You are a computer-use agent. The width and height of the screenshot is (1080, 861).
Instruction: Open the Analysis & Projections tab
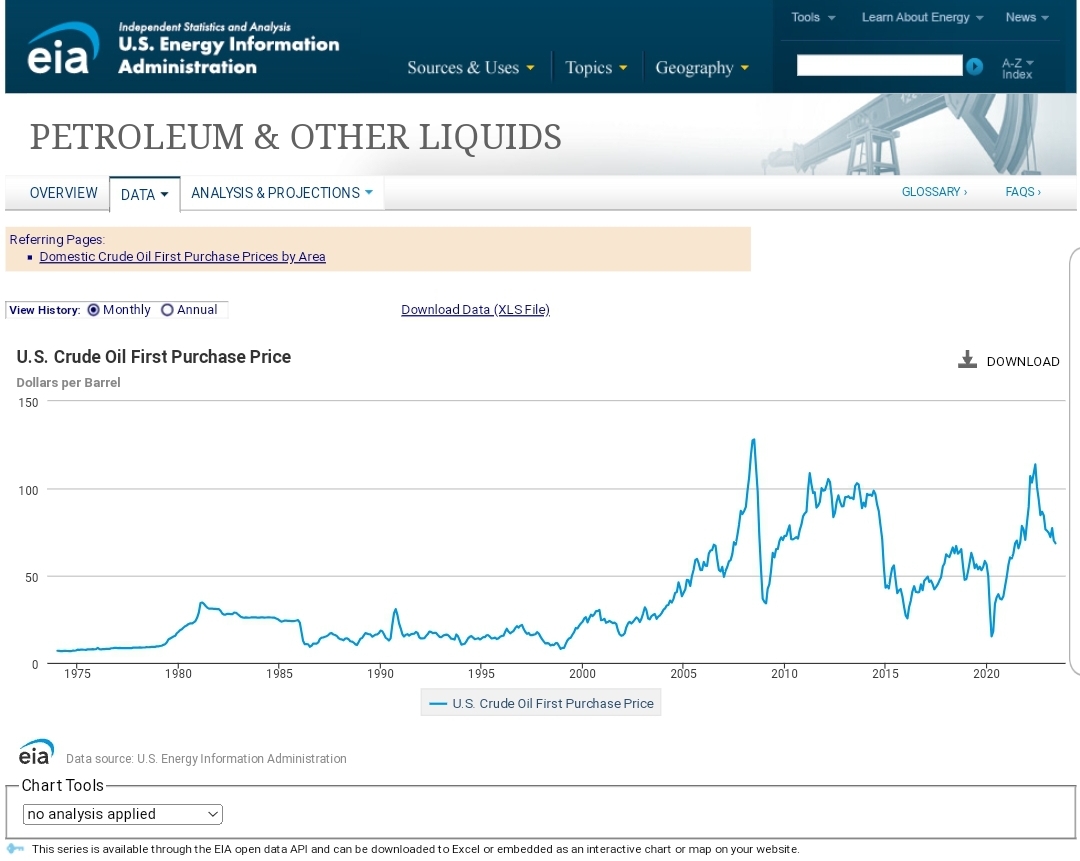click(x=281, y=193)
